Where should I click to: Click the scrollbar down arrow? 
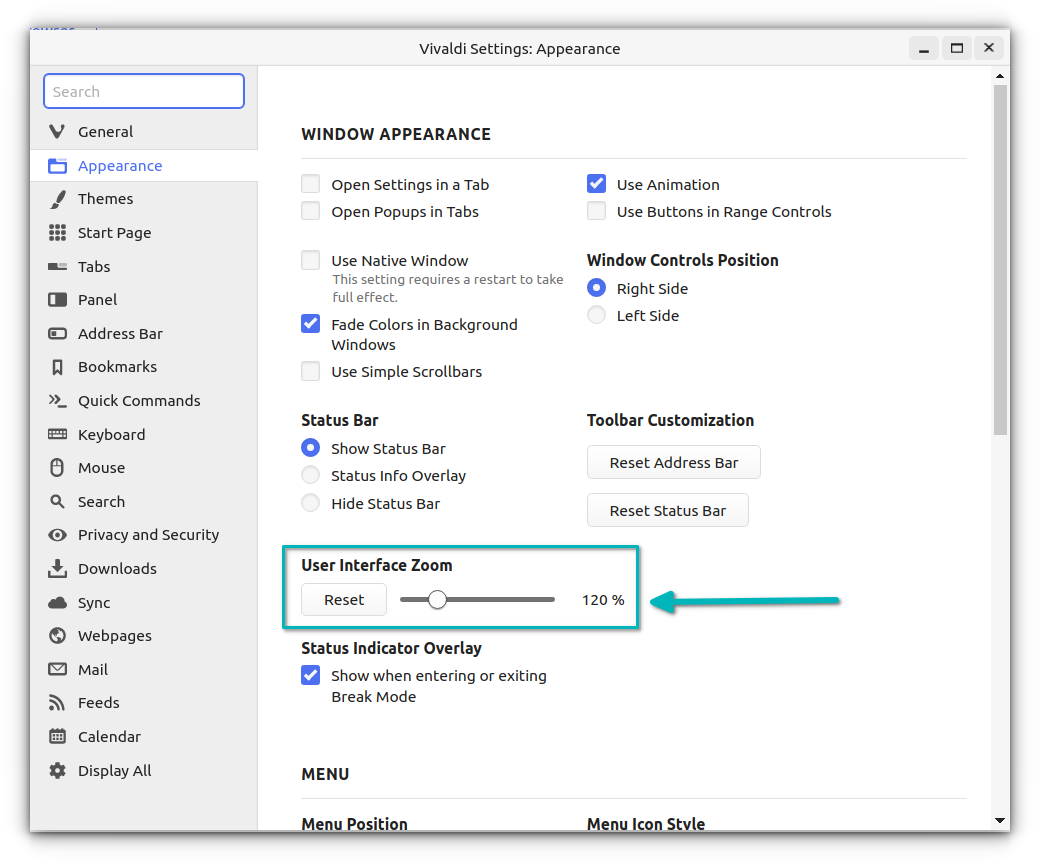[1000, 821]
